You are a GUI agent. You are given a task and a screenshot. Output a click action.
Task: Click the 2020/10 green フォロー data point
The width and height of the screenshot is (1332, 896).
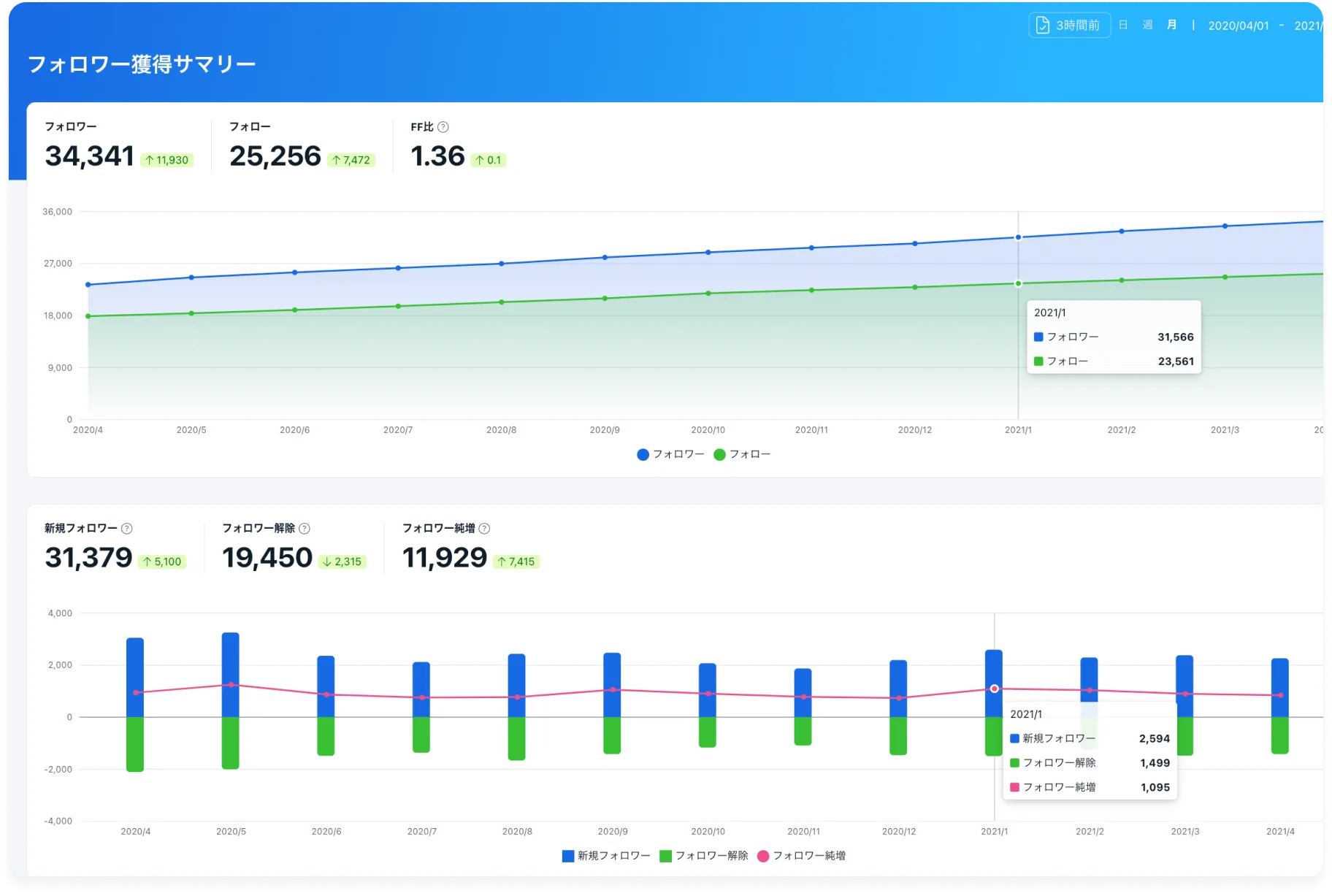708,294
